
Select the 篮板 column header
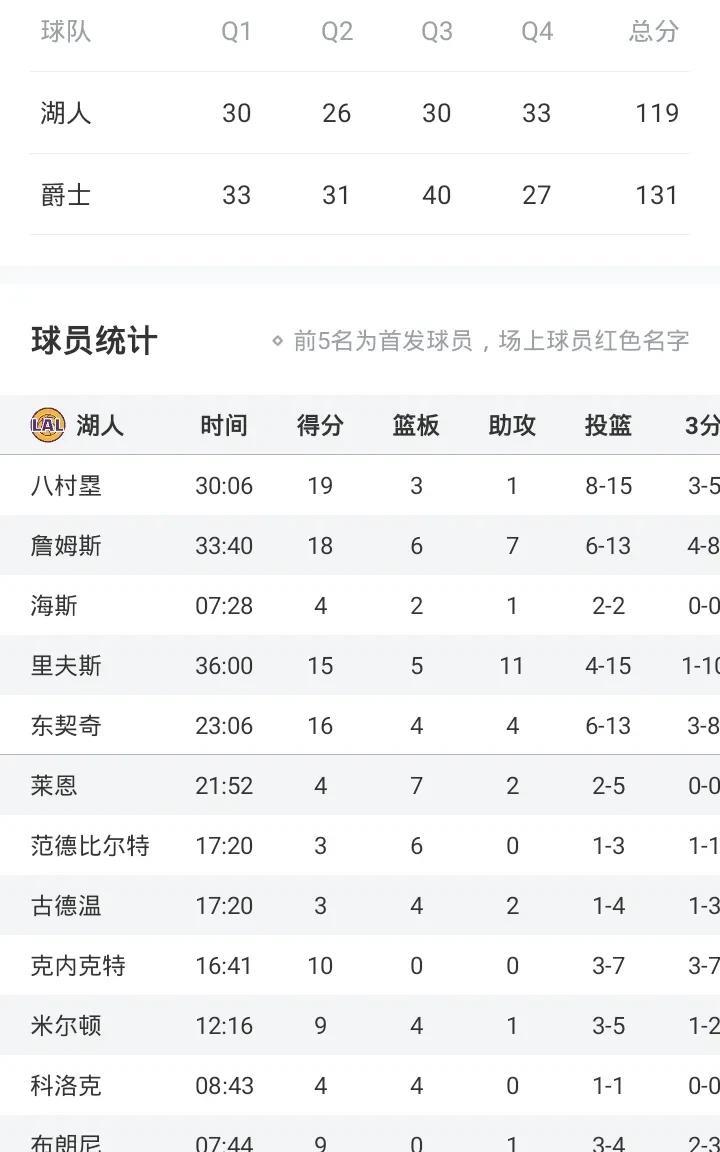point(416,425)
